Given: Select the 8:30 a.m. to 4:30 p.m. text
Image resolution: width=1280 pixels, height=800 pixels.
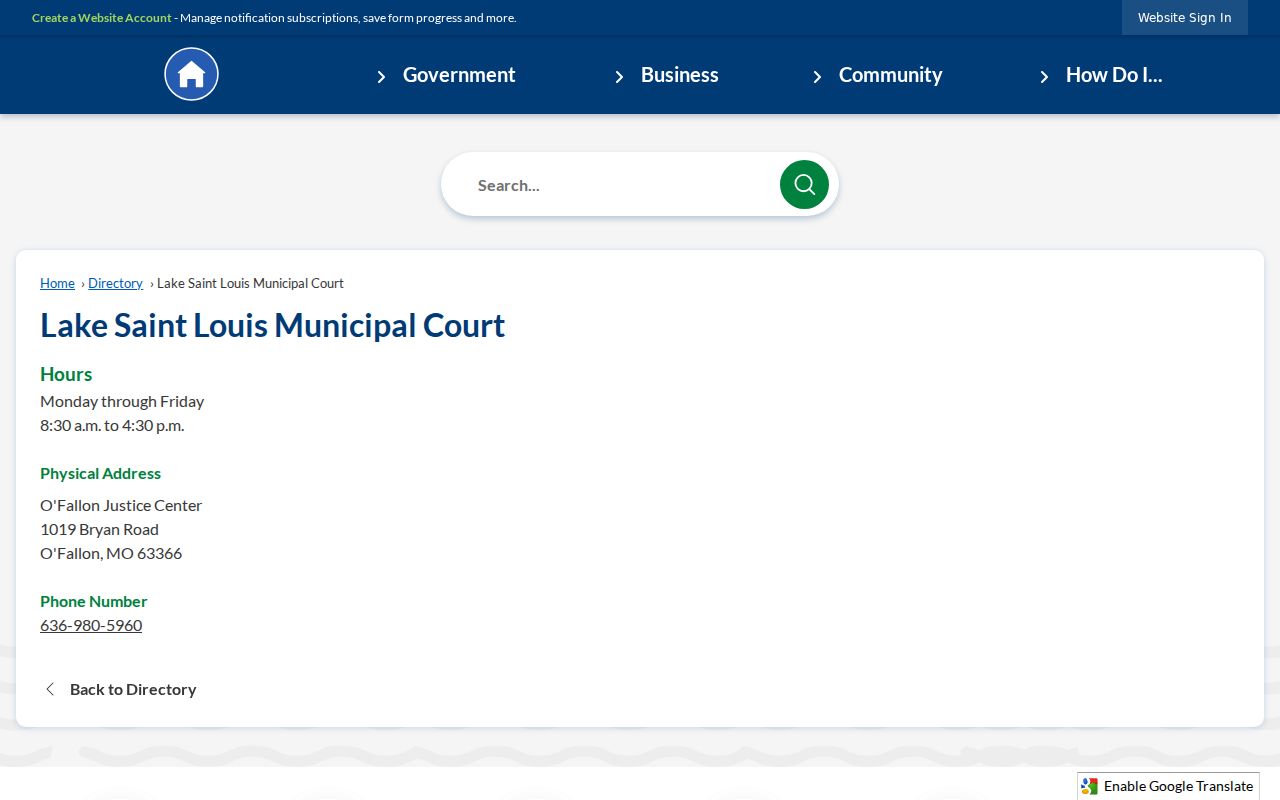Looking at the screenshot, I should click(112, 425).
